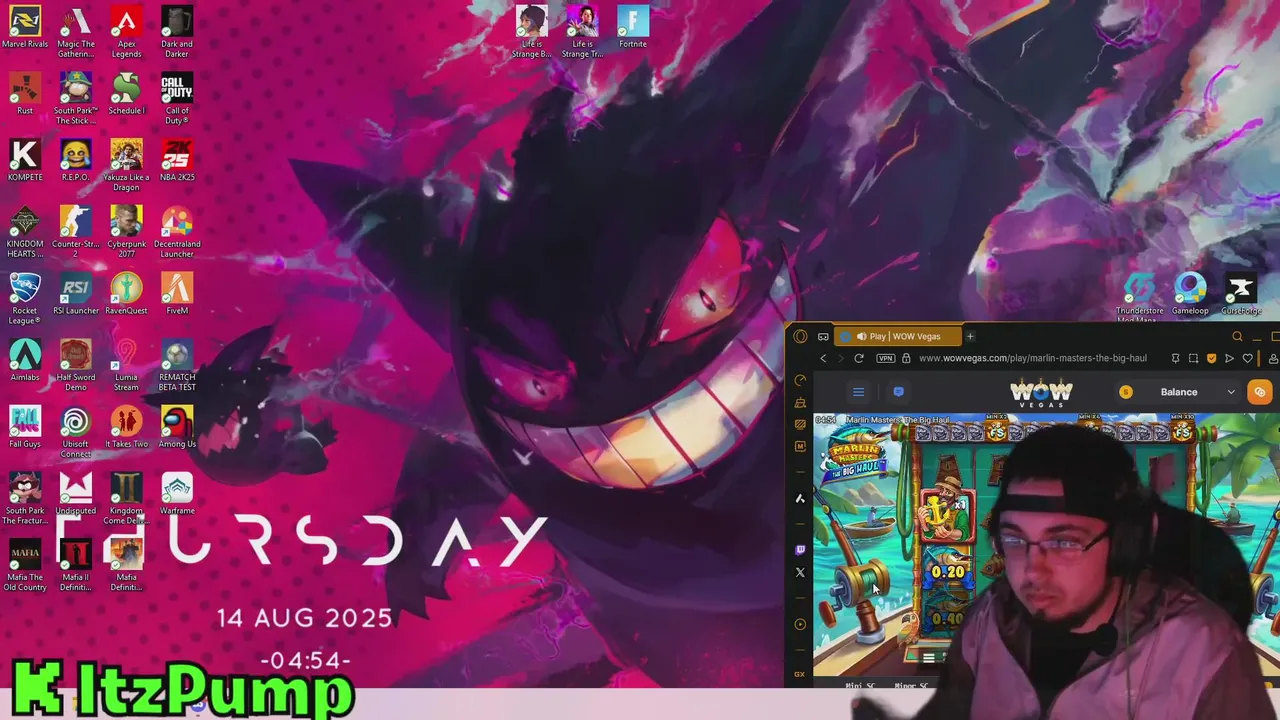Open the Apex Legends desktop icon
1280x720 pixels.
(126, 32)
